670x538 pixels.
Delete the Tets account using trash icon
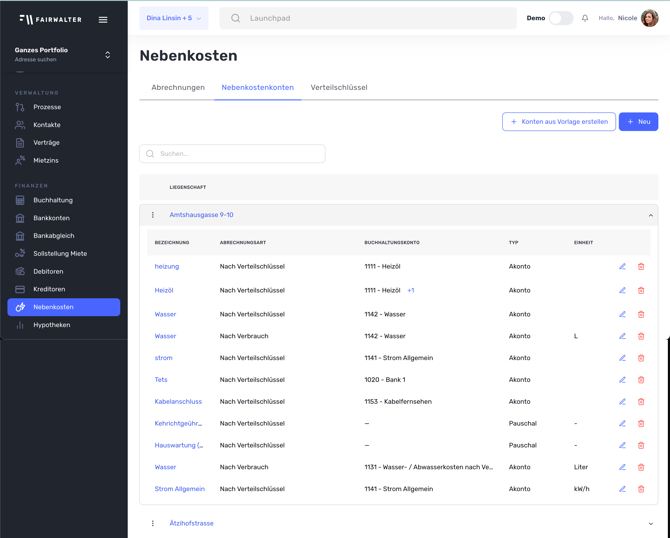coord(641,380)
